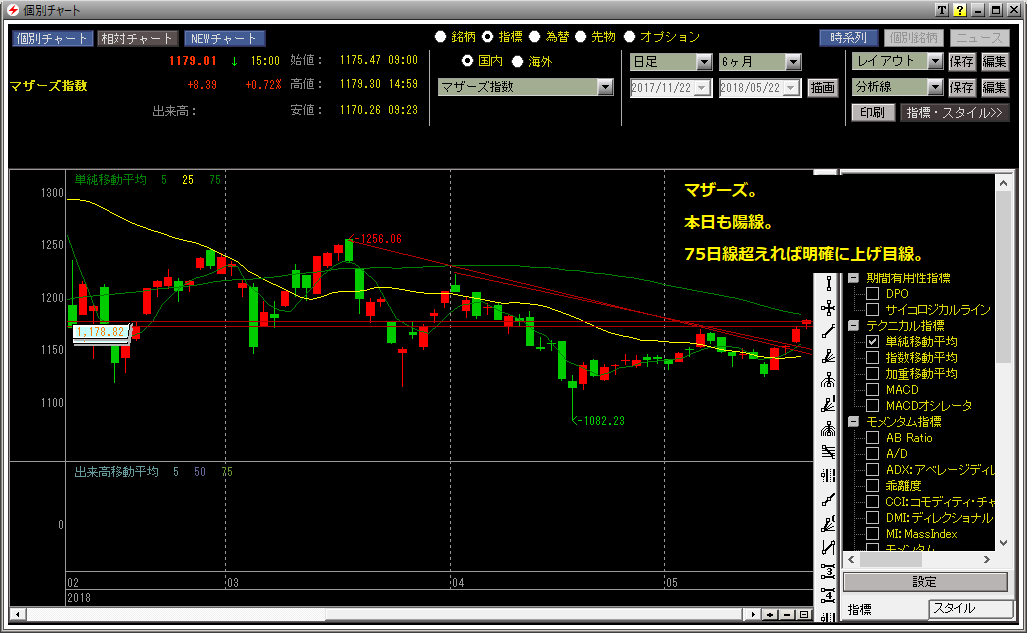Select the two-point trend line tool

[x=828, y=332]
